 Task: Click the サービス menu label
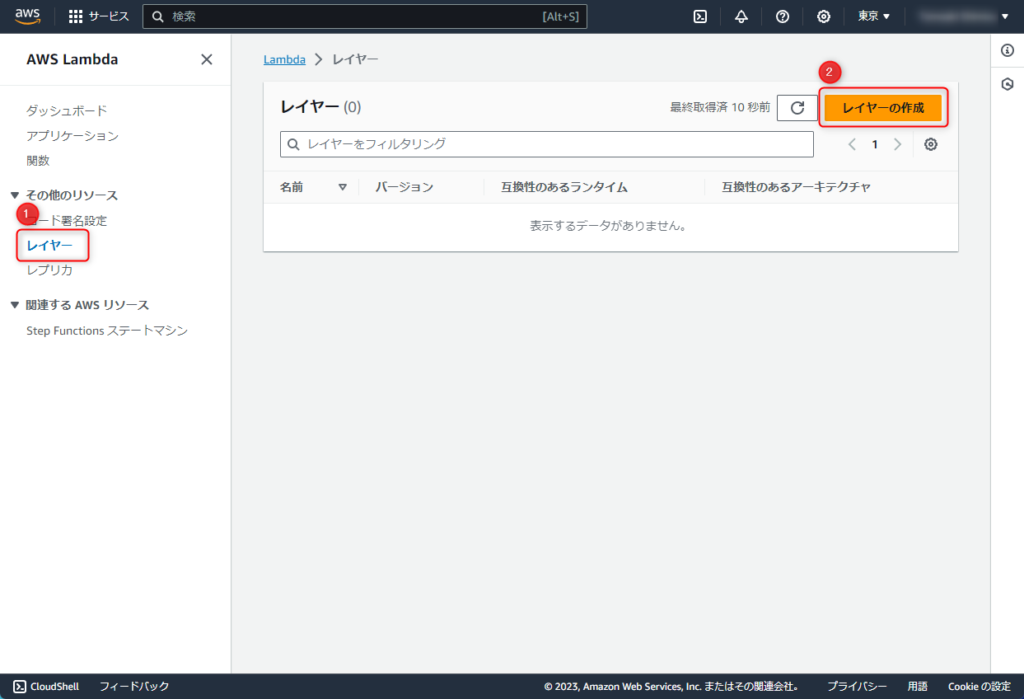pos(109,16)
